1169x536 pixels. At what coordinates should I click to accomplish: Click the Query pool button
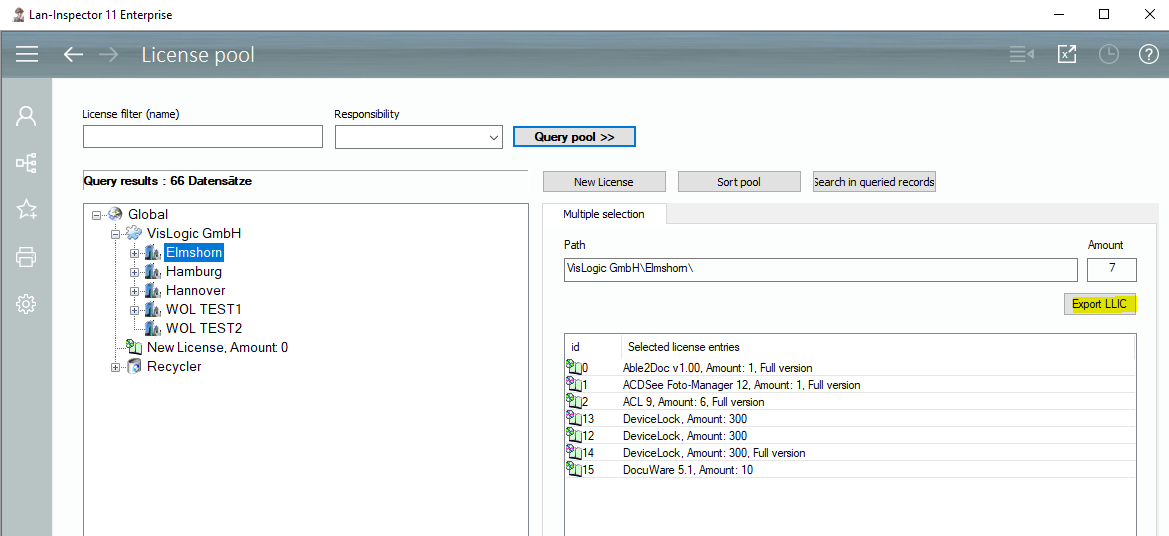[x=574, y=137]
